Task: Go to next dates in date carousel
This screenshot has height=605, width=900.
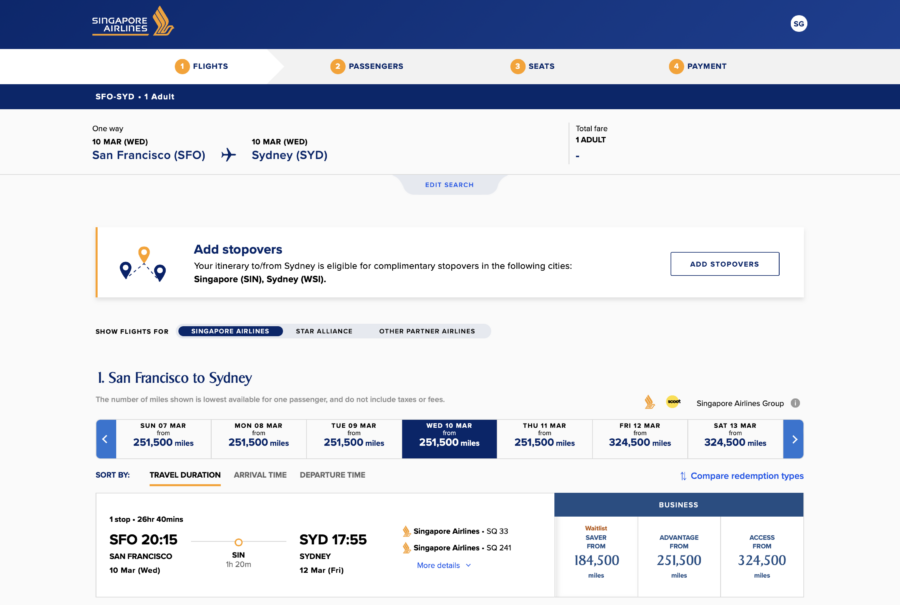Action: (x=794, y=439)
